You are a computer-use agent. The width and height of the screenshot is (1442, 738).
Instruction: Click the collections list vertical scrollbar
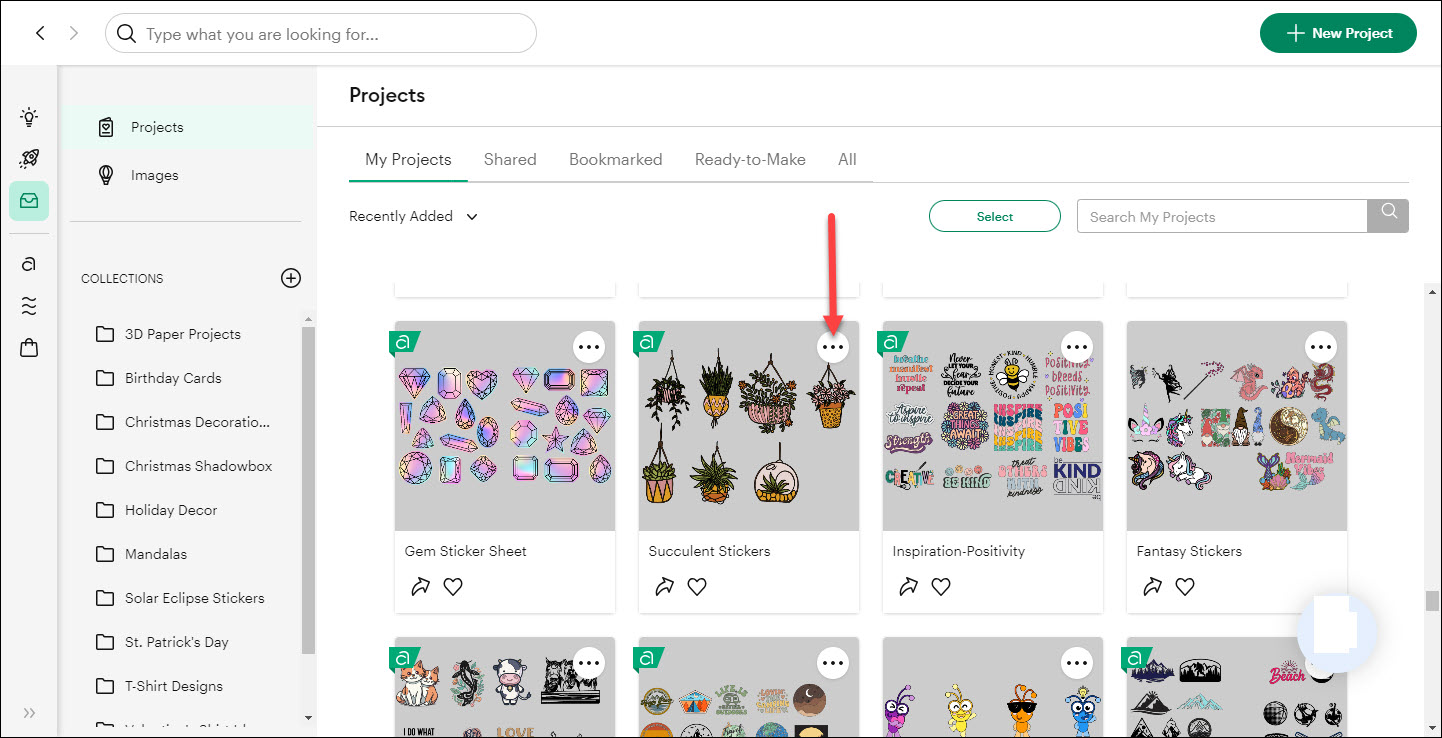tap(308, 490)
